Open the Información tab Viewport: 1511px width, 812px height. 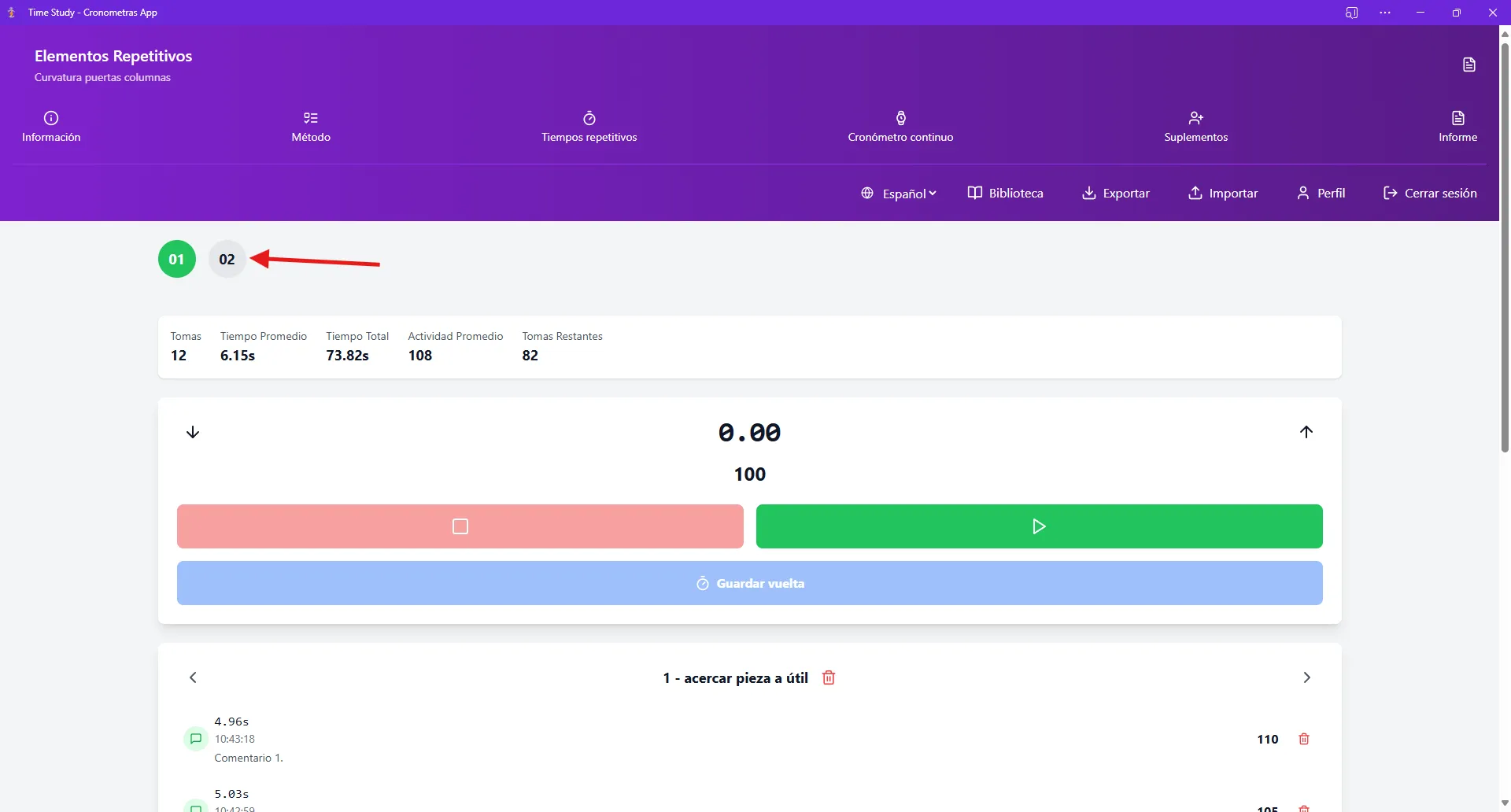(x=51, y=127)
